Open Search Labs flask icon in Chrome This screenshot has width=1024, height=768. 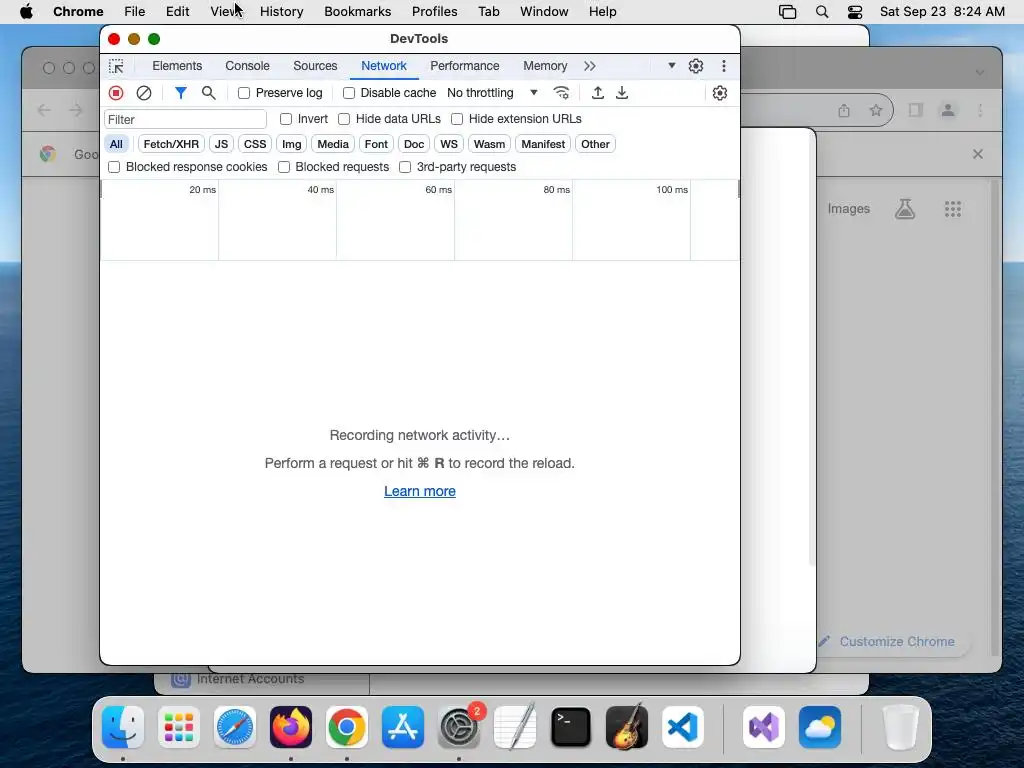(x=905, y=209)
